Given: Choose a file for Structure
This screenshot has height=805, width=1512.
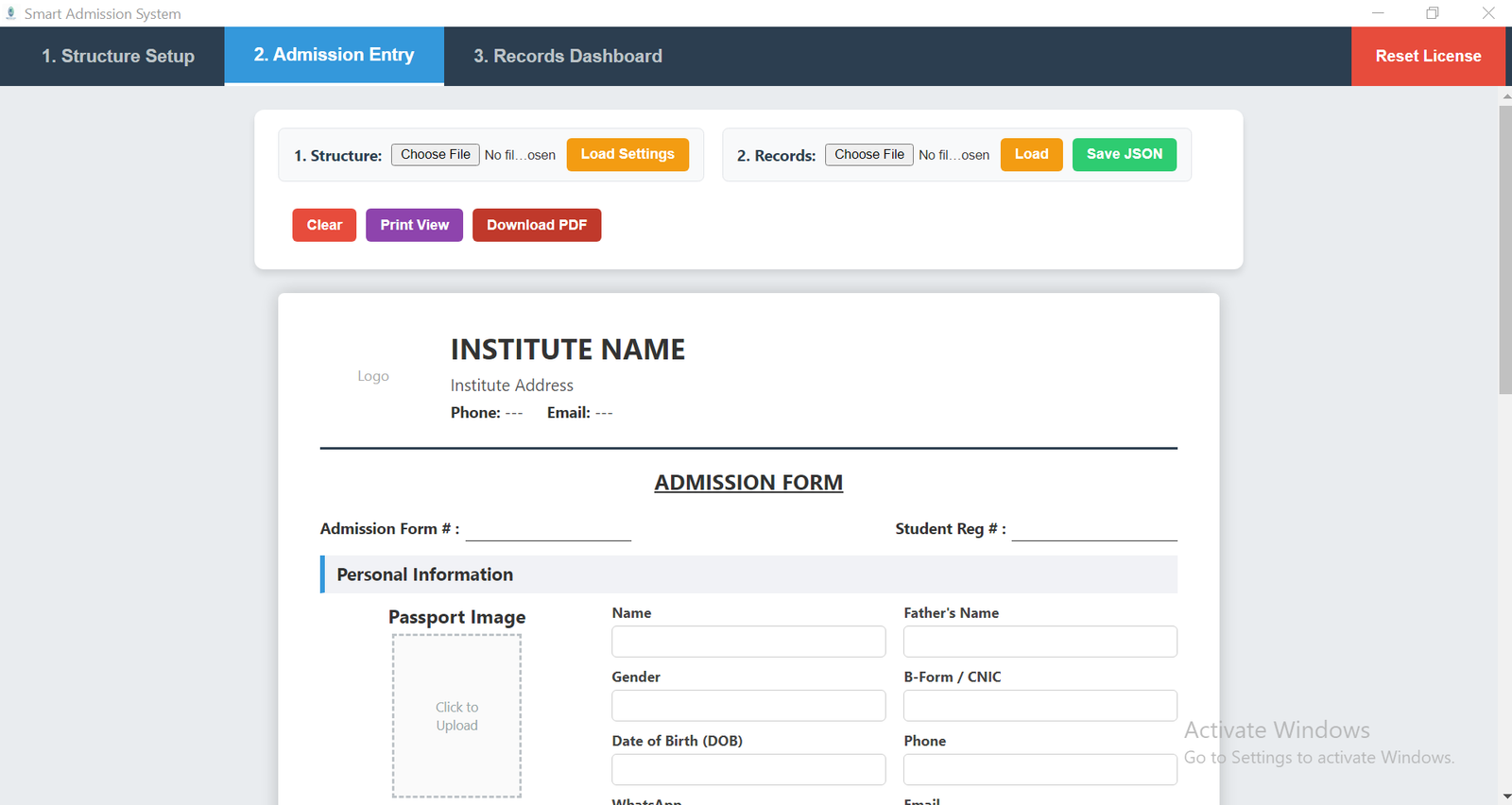Looking at the screenshot, I should tap(435, 155).
